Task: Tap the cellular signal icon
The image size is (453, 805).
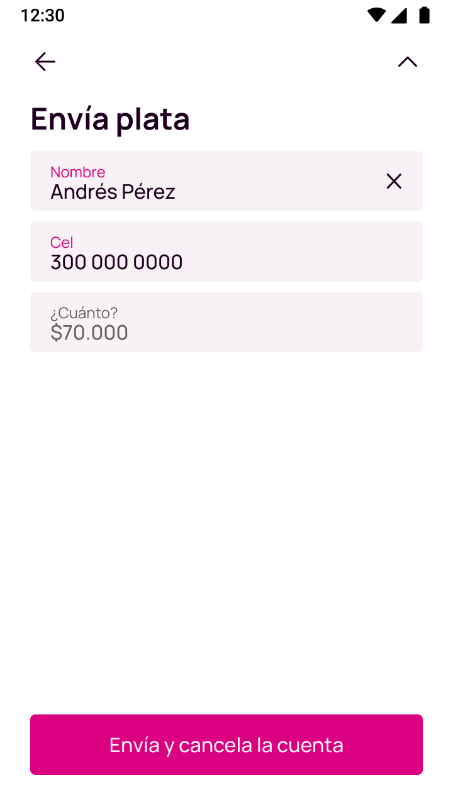Action: pos(399,15)
